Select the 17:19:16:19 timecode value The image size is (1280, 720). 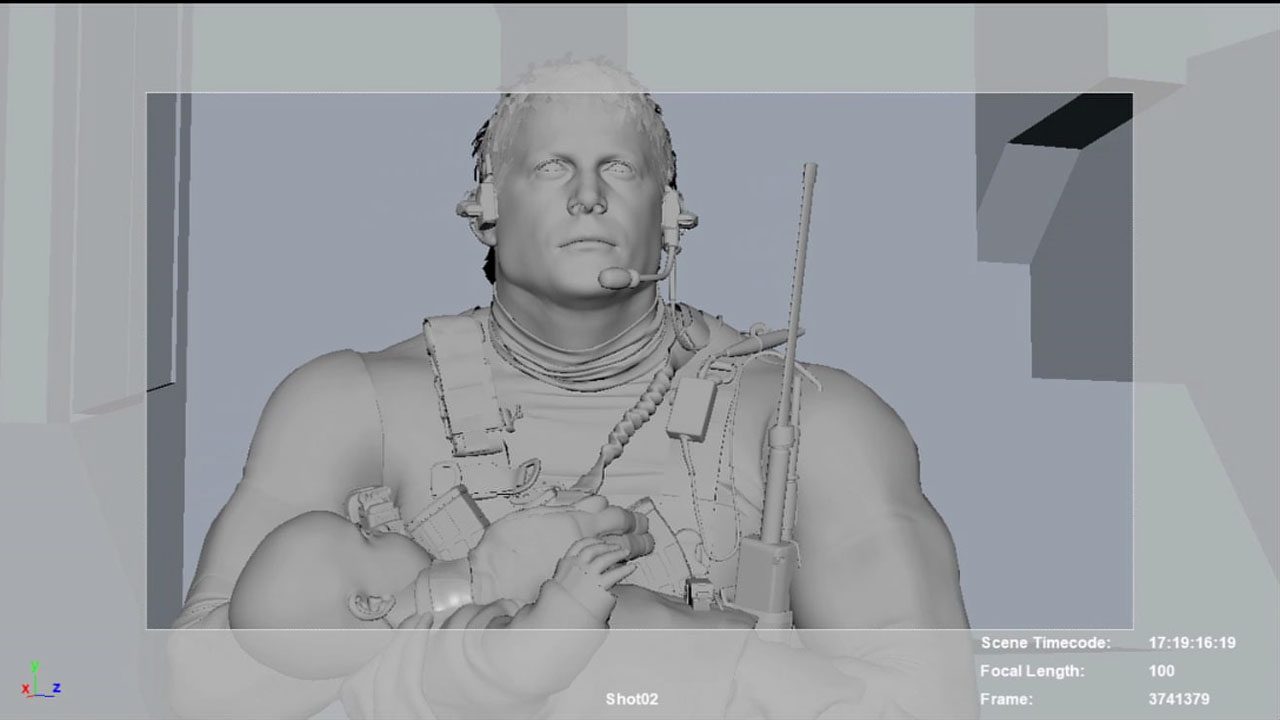tap(1192, 643)
